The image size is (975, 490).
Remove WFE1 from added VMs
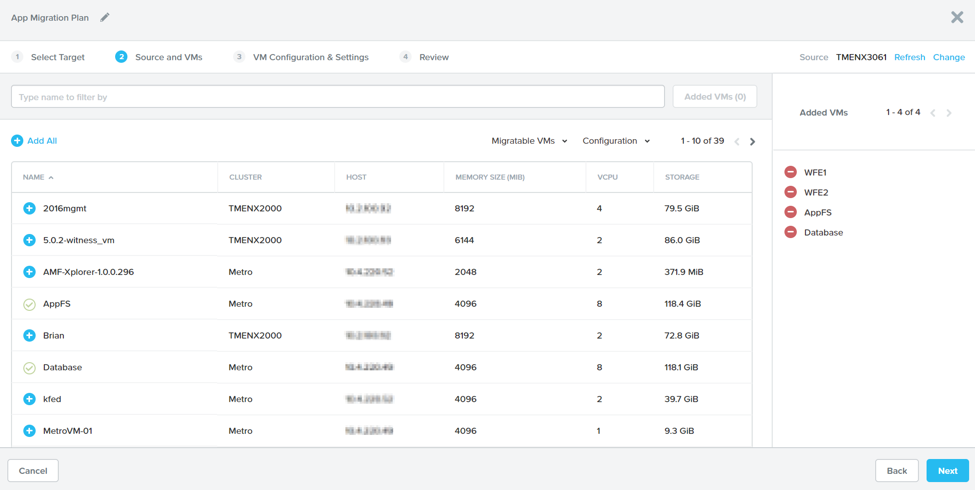(790, 172)
